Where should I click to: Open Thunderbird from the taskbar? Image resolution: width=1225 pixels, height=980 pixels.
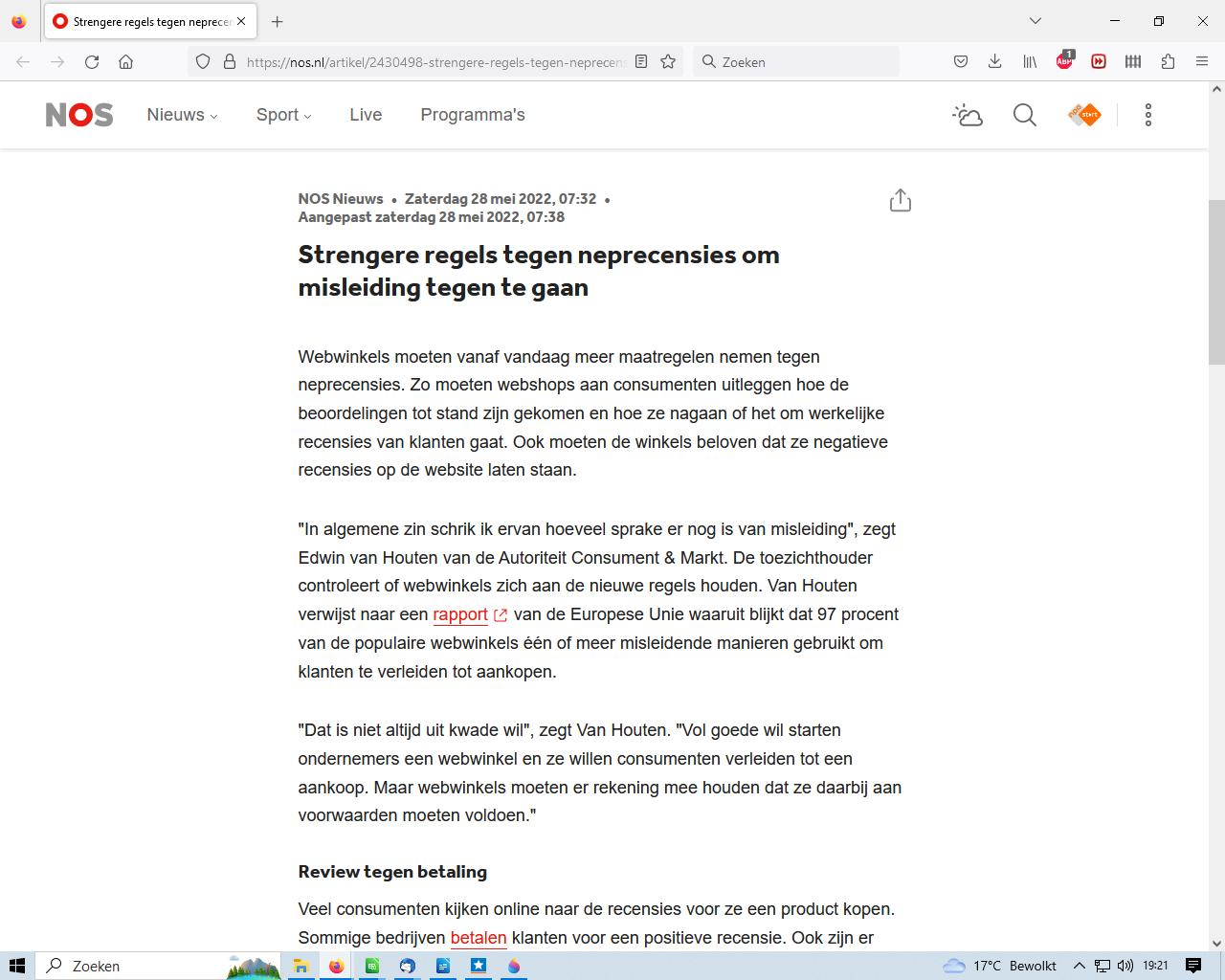(407, 966)
